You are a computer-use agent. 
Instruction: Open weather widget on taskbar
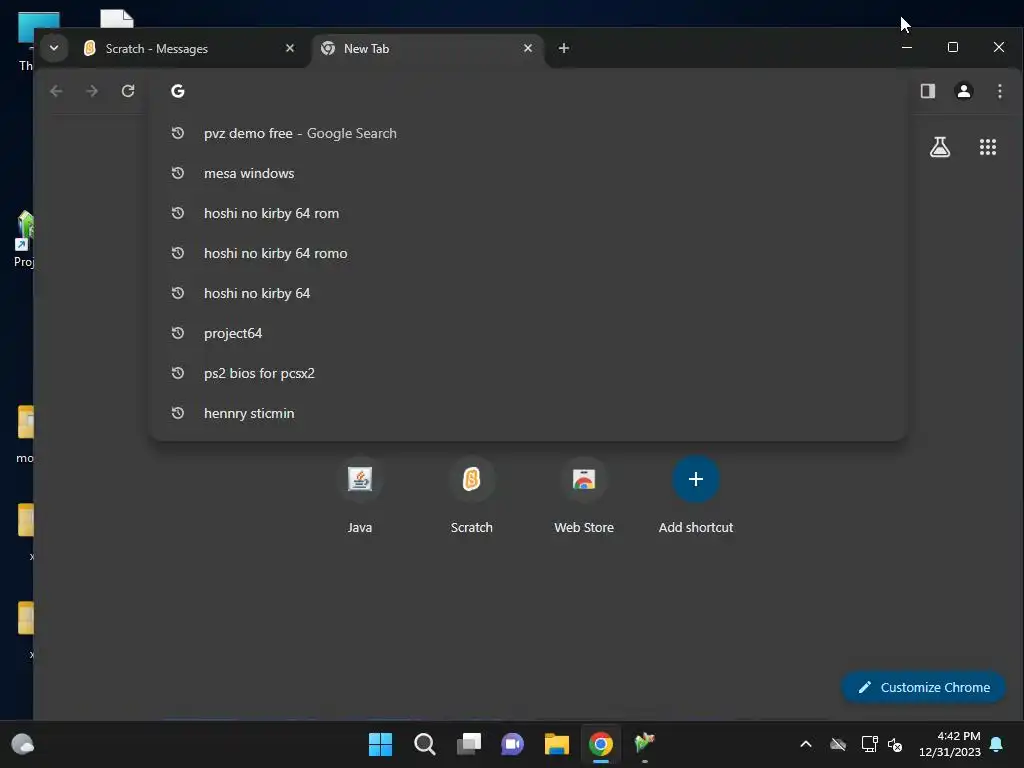point(23,744)
